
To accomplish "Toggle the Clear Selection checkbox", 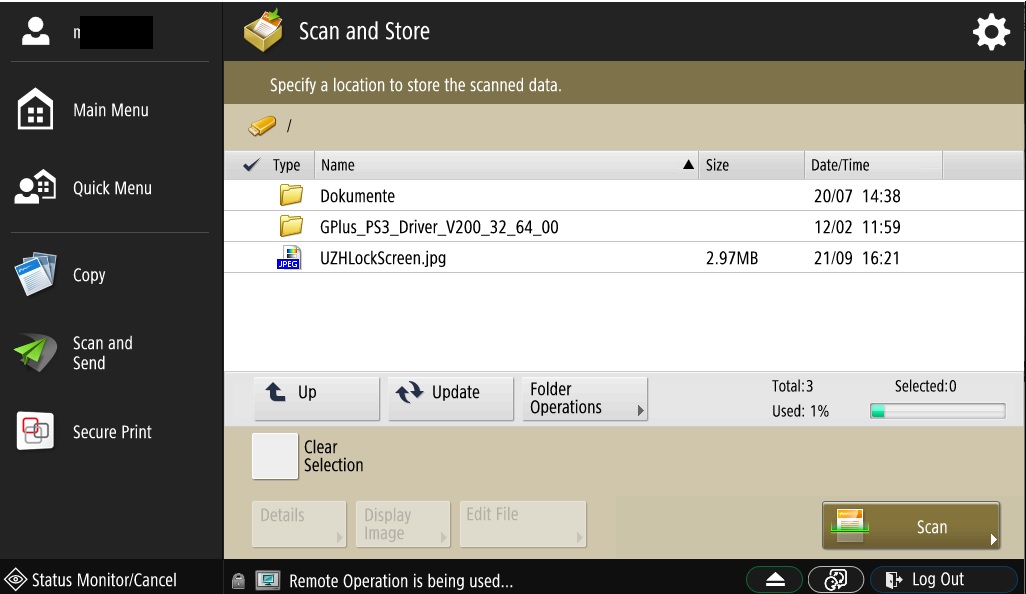I will pyautogui.click(x=275, y=456).
